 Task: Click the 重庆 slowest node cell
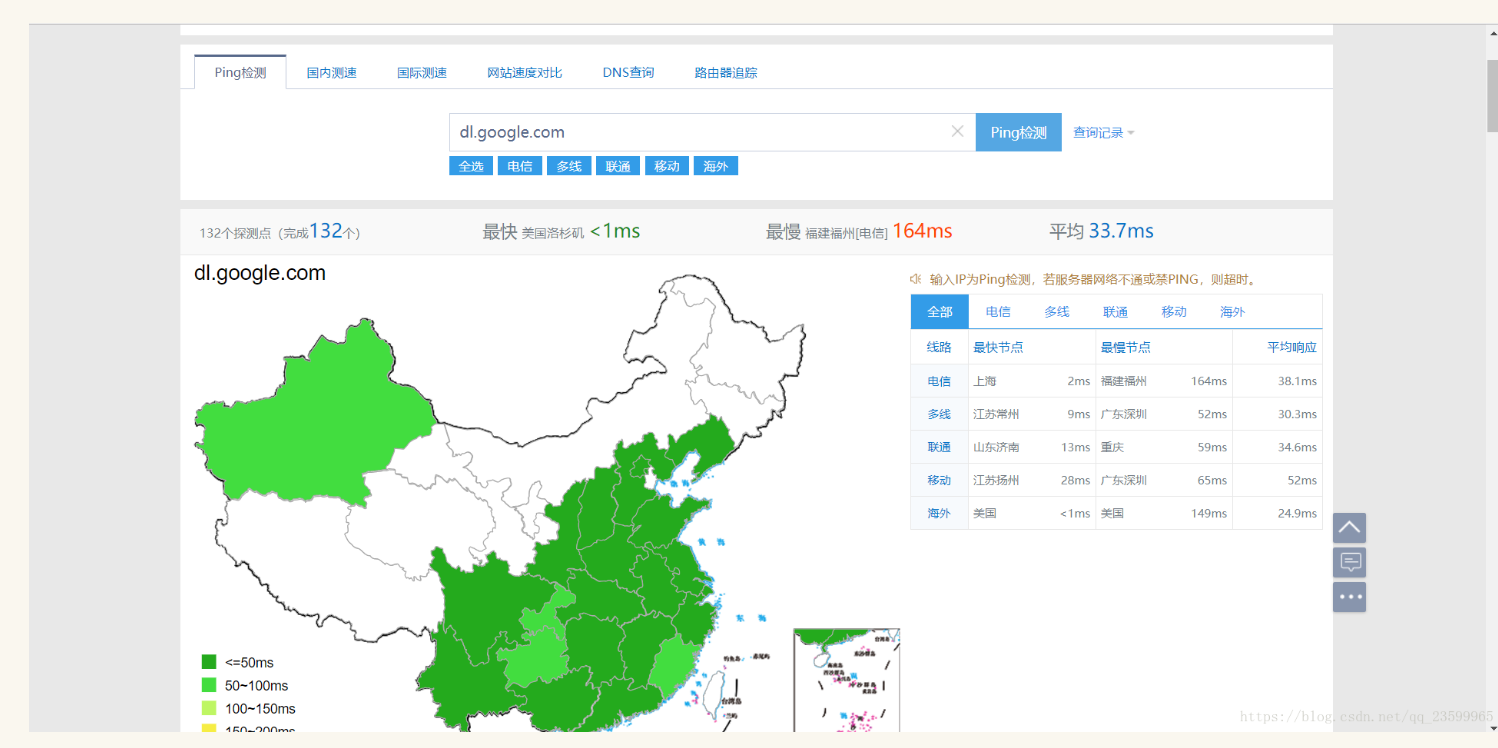coord(1113,447)
